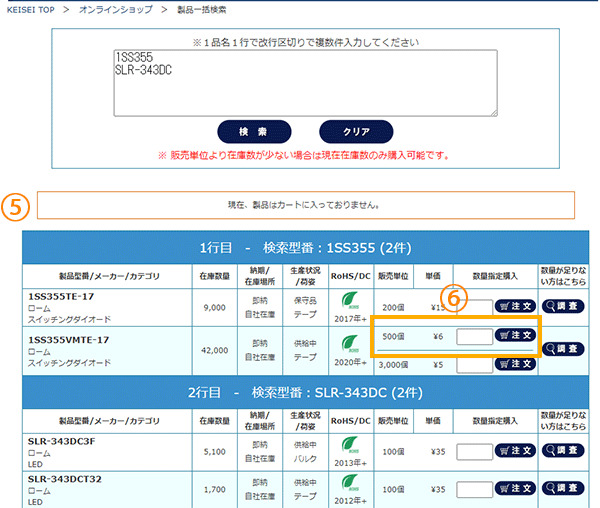The width and height of the screenshot is (600, 508).
Task: Go to オンラインショップ breadcrumb
Action: tap(116, 10)
